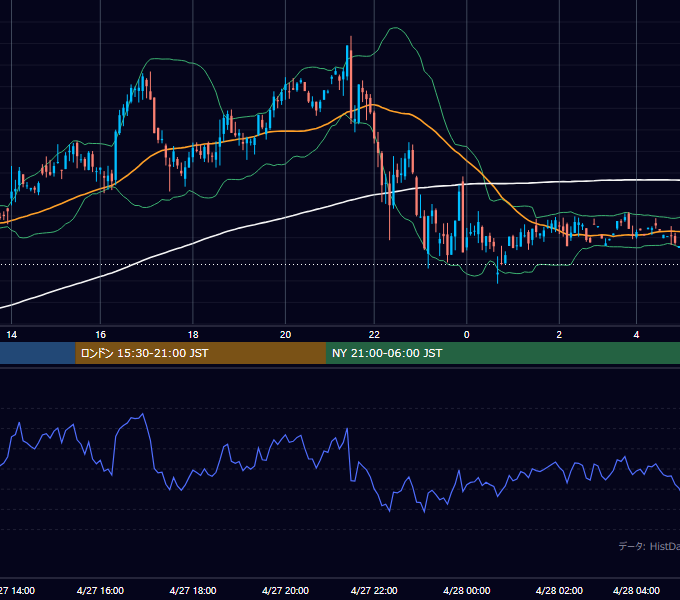Image resolution: width=680 pixels, height=600 pixels.
Task: Click the 4/27 20:00 time label
Action: click(x=285, y=590)
